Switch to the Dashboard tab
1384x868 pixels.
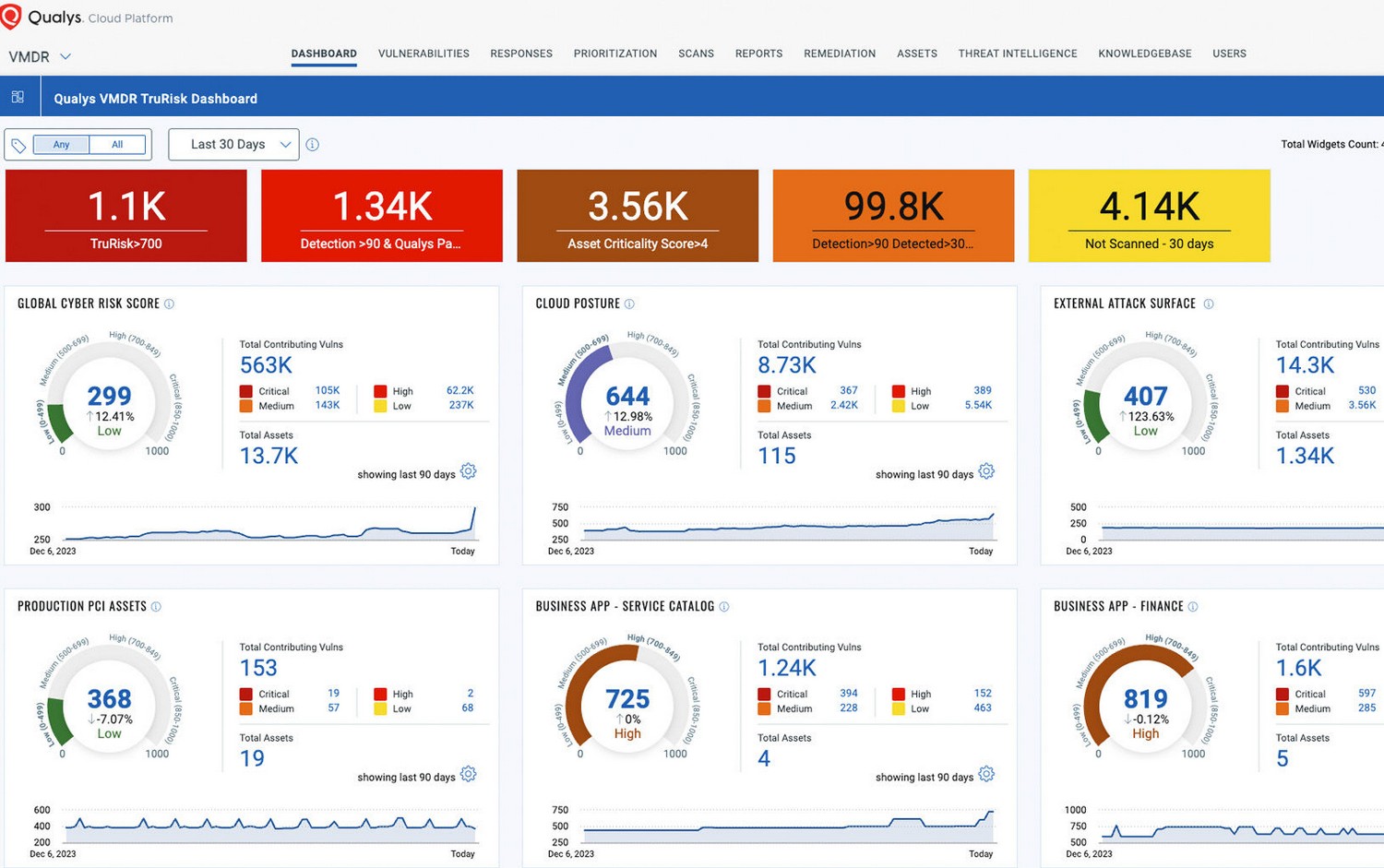(324, 54)
